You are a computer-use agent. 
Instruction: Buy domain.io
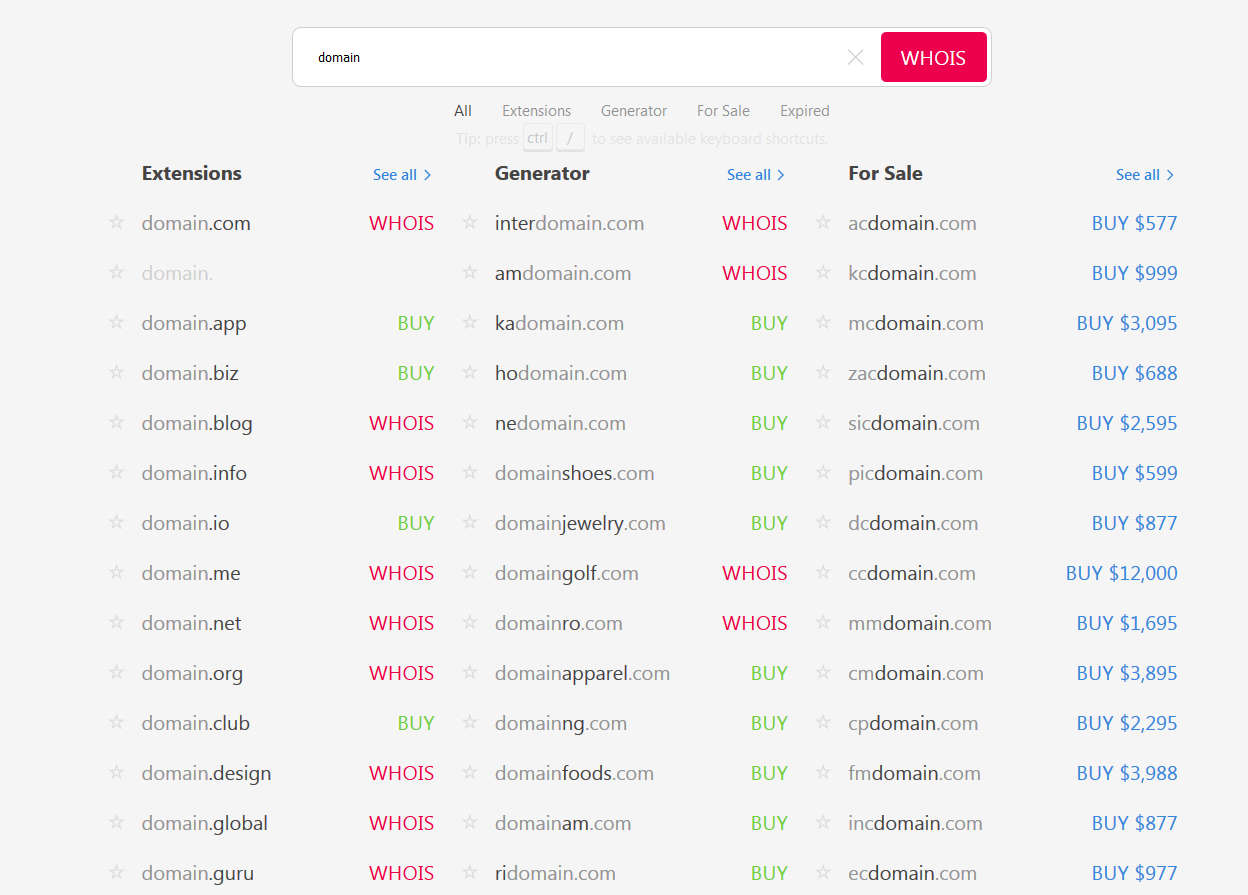pos(415,523)
